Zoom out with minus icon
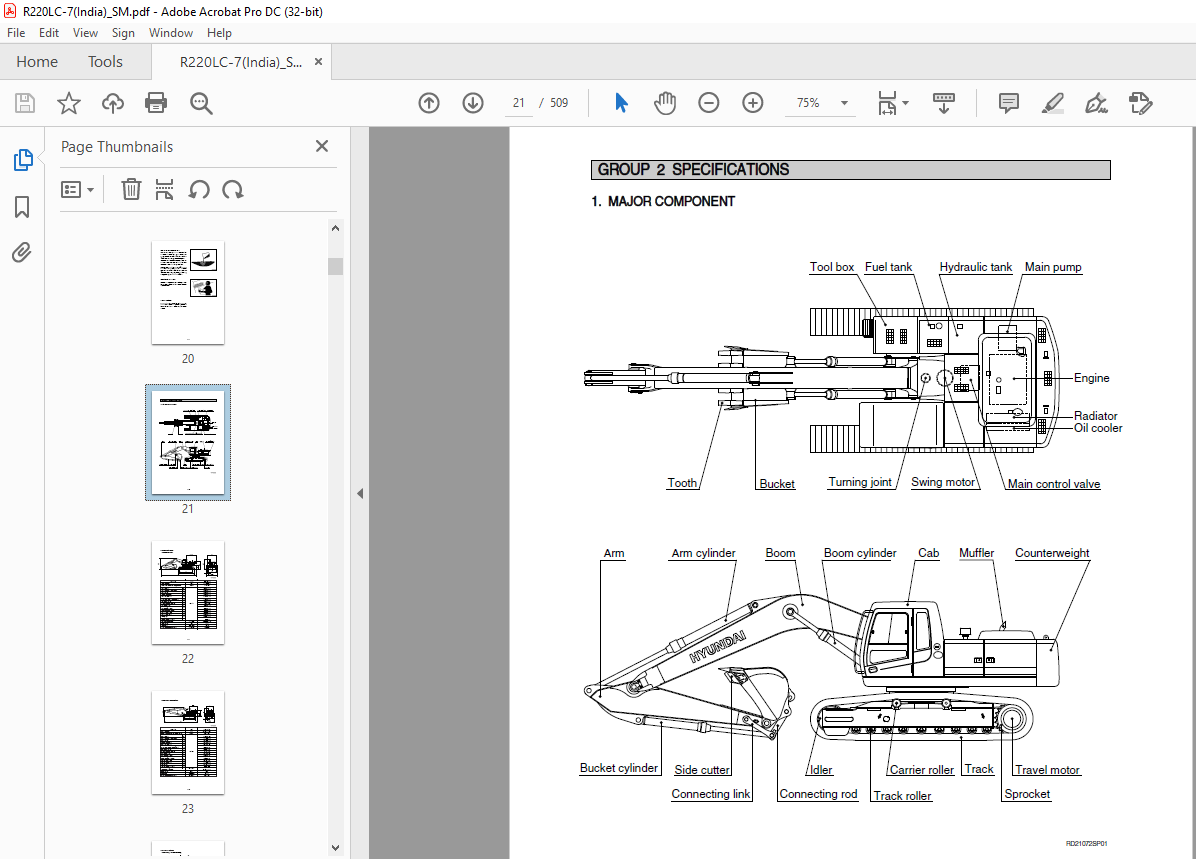This screenshot has height=859, width=1196. pos(709,103)
